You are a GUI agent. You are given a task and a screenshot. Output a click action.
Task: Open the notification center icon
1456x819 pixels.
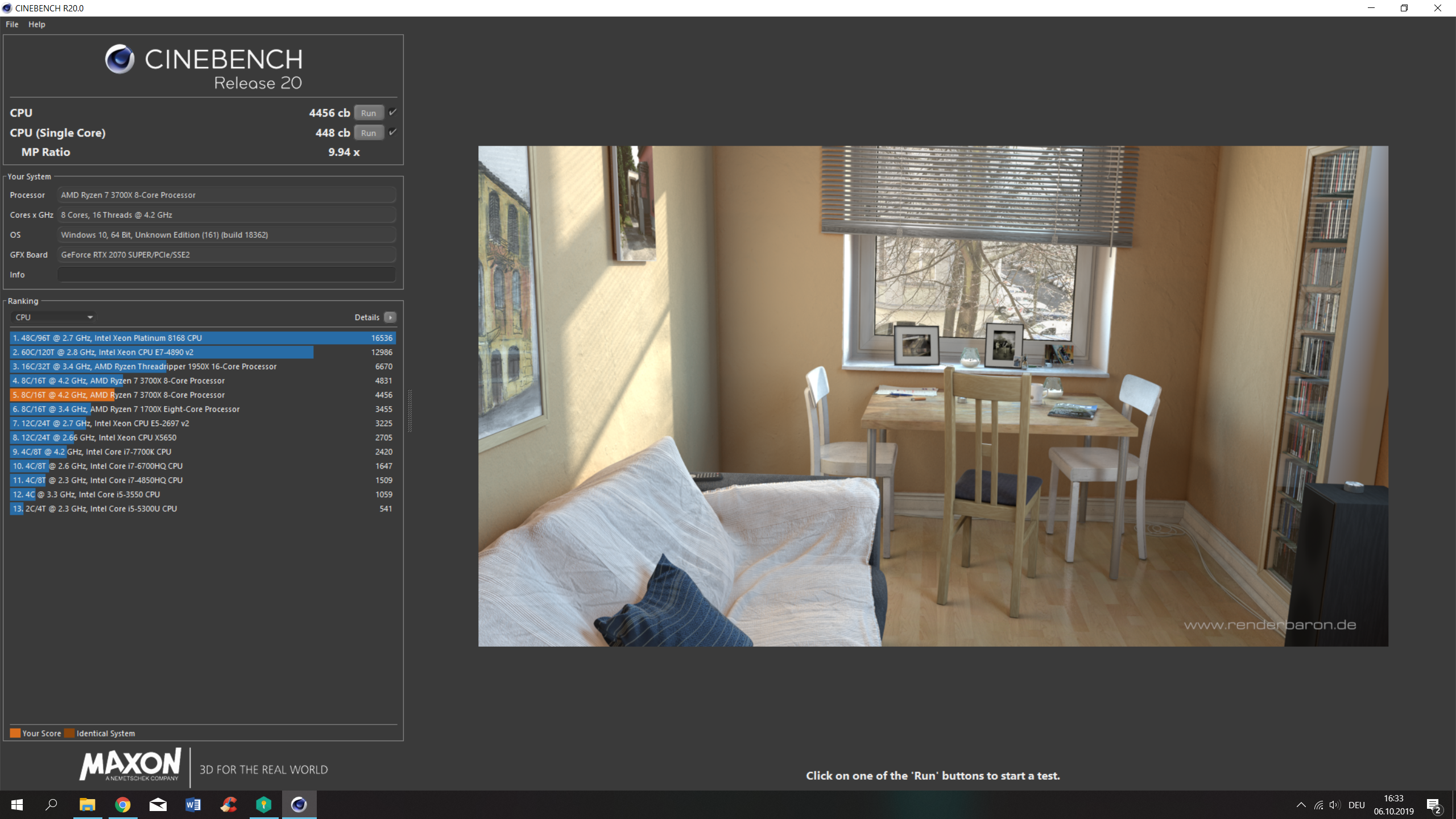[1433, 805]
